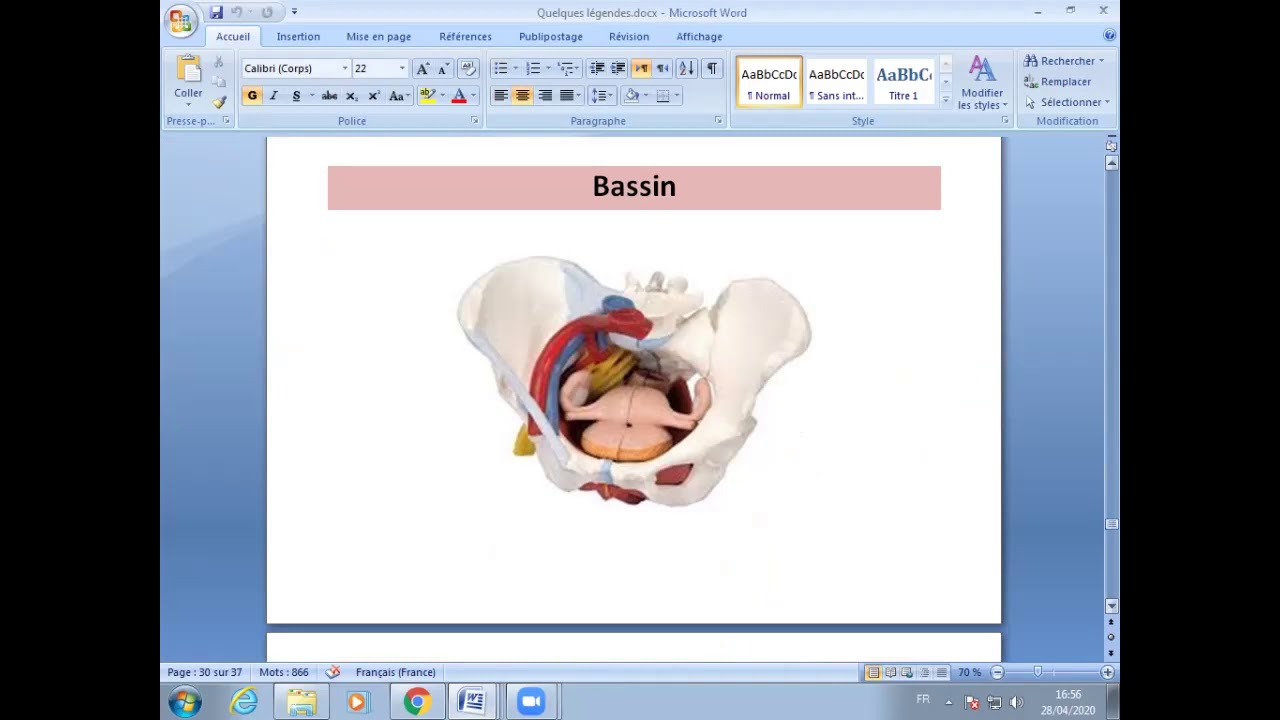
Task: Toggle left text alignment
Action: 501,96
